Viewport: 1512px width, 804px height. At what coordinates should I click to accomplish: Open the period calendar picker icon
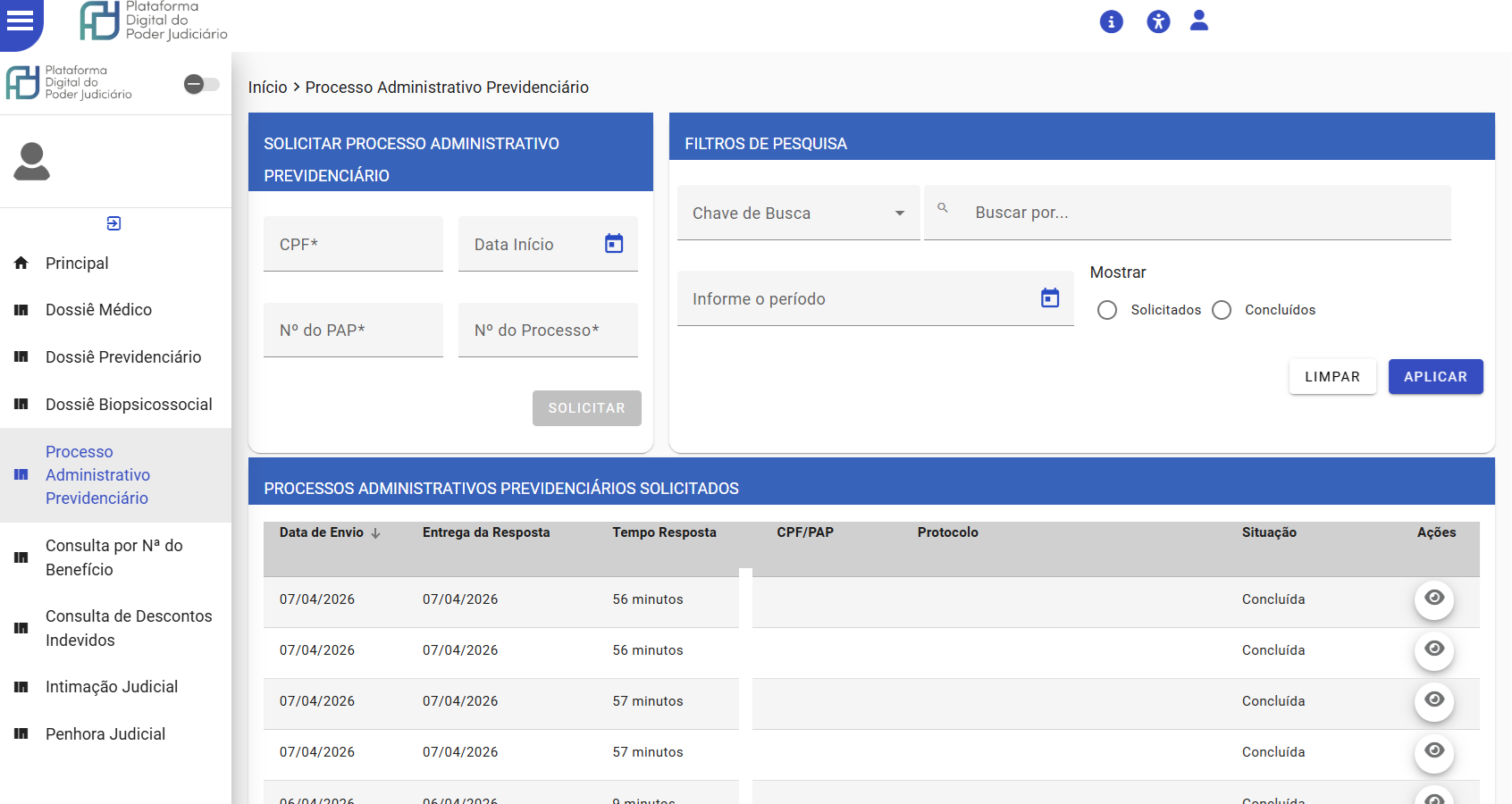click(1050, 297)
